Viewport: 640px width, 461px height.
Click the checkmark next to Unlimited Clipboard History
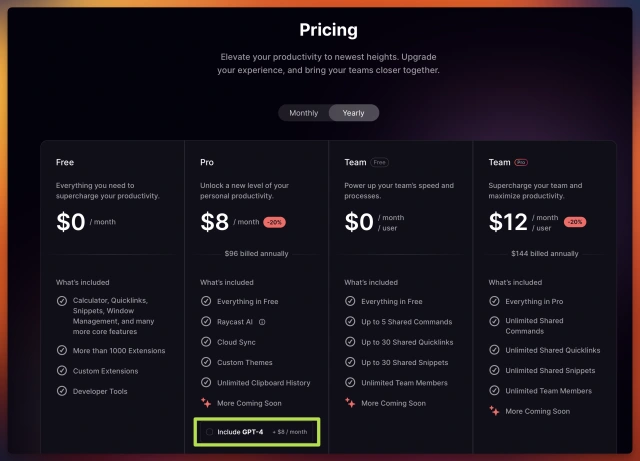coord(206,383)
